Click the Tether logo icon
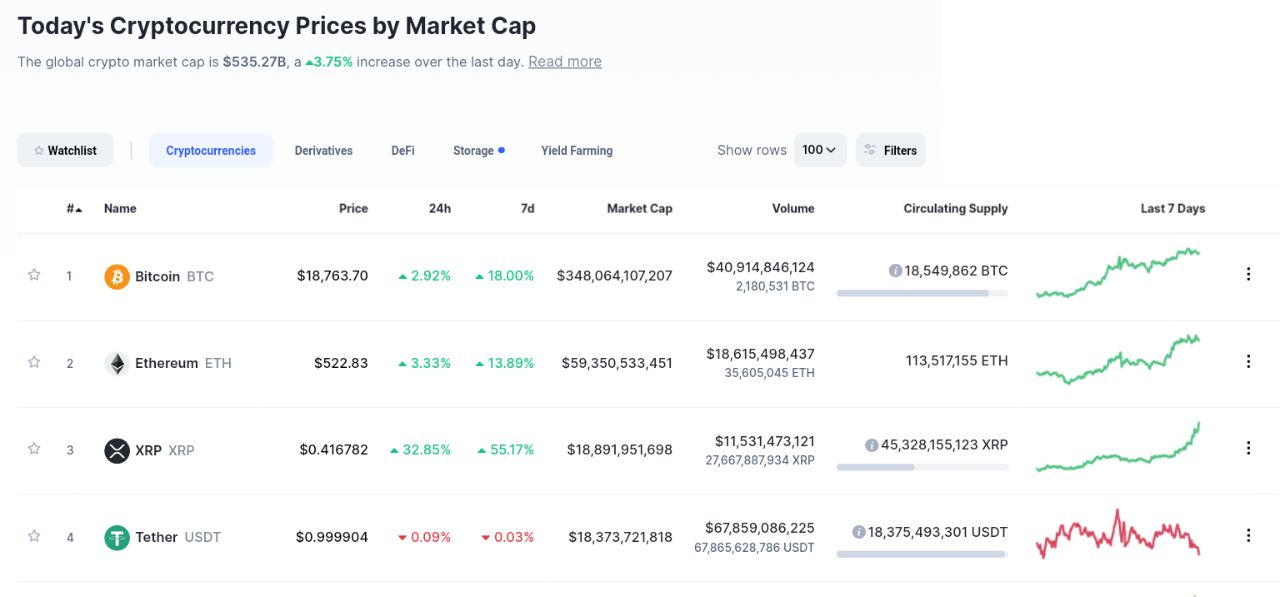Screen dimensions: 1280x597 (x=117, y=538)
